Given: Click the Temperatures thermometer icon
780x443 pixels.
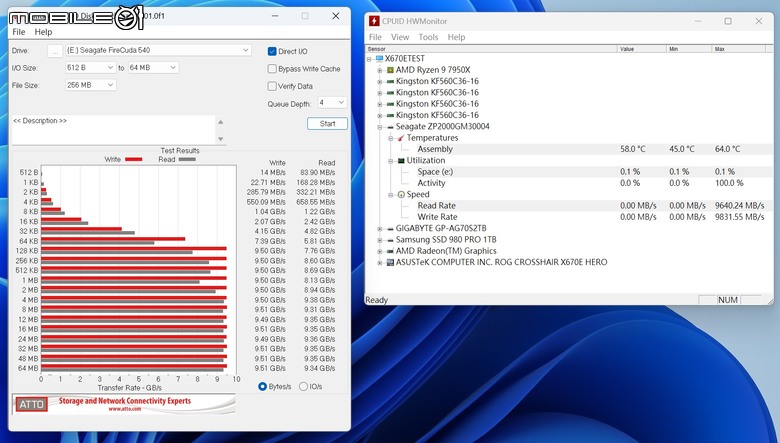Looking at the screenshot, I should pos(401,138).
